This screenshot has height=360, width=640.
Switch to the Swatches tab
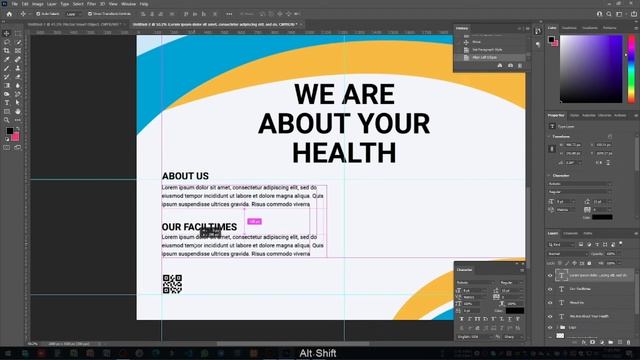pos(569,28)
